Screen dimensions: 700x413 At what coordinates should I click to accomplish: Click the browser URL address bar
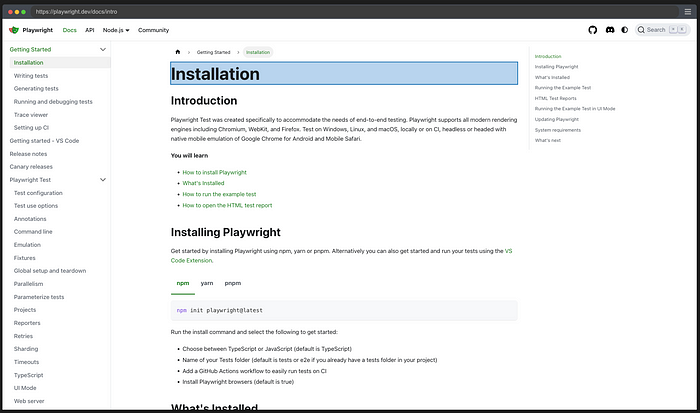tap(355, 12)
